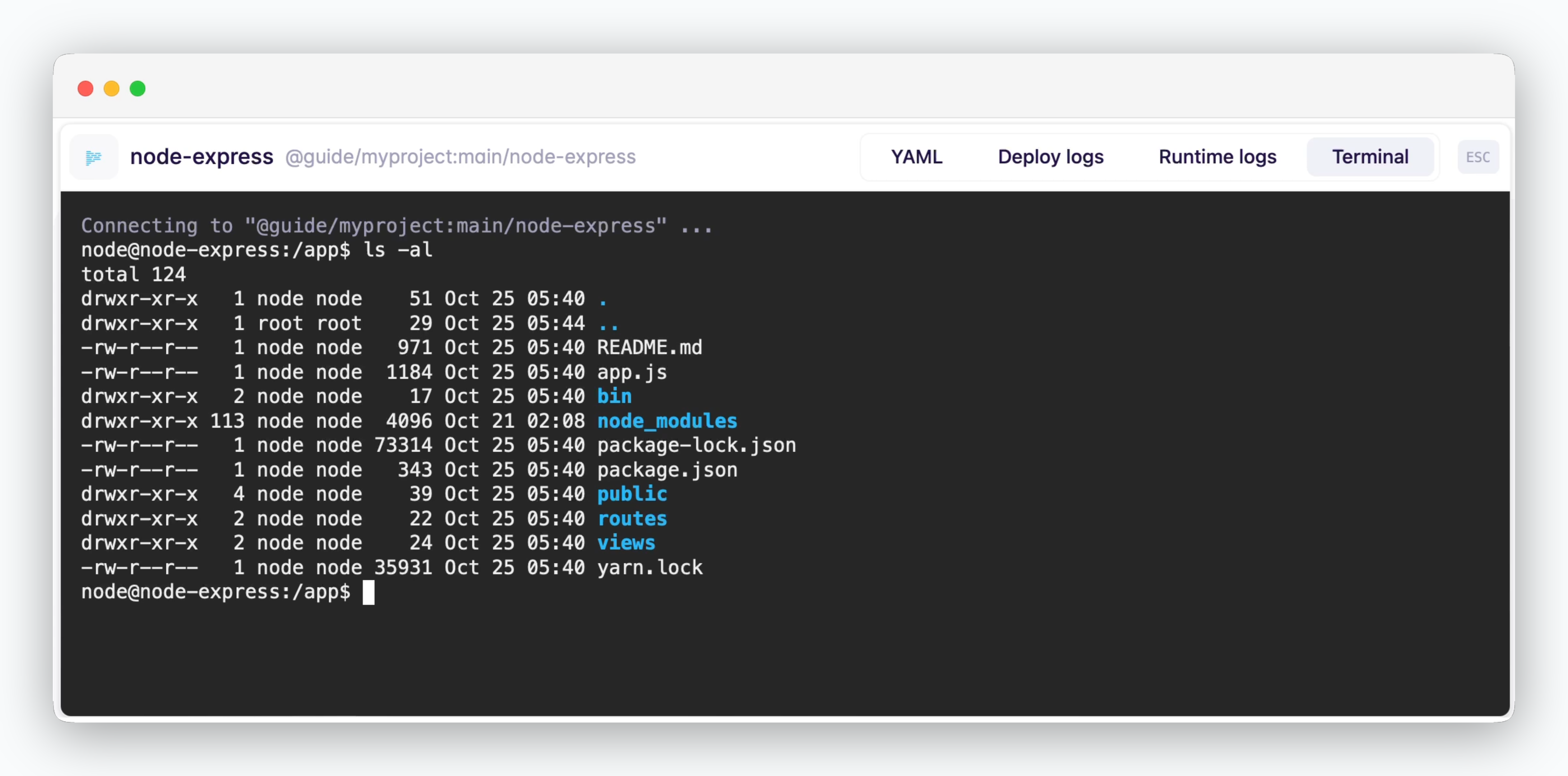Screen dimensions: 1568x776
Task: Click the bin directory name
Action: coord(614,397)
